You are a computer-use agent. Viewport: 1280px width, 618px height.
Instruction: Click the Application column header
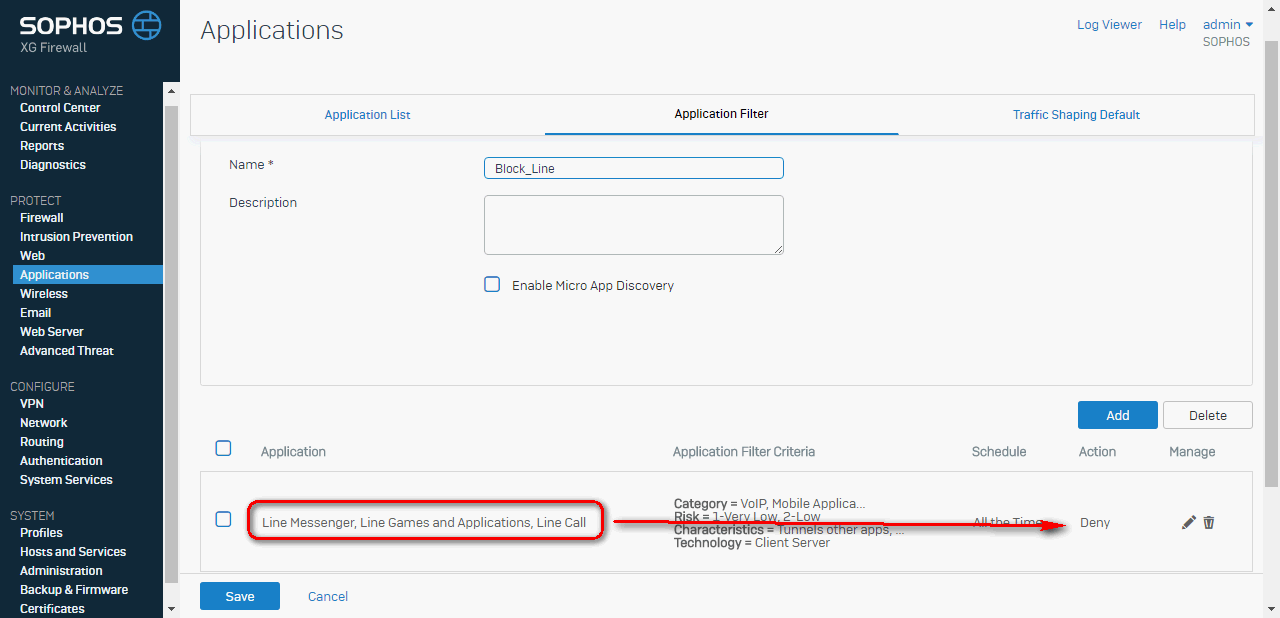(x=293, y=451)
